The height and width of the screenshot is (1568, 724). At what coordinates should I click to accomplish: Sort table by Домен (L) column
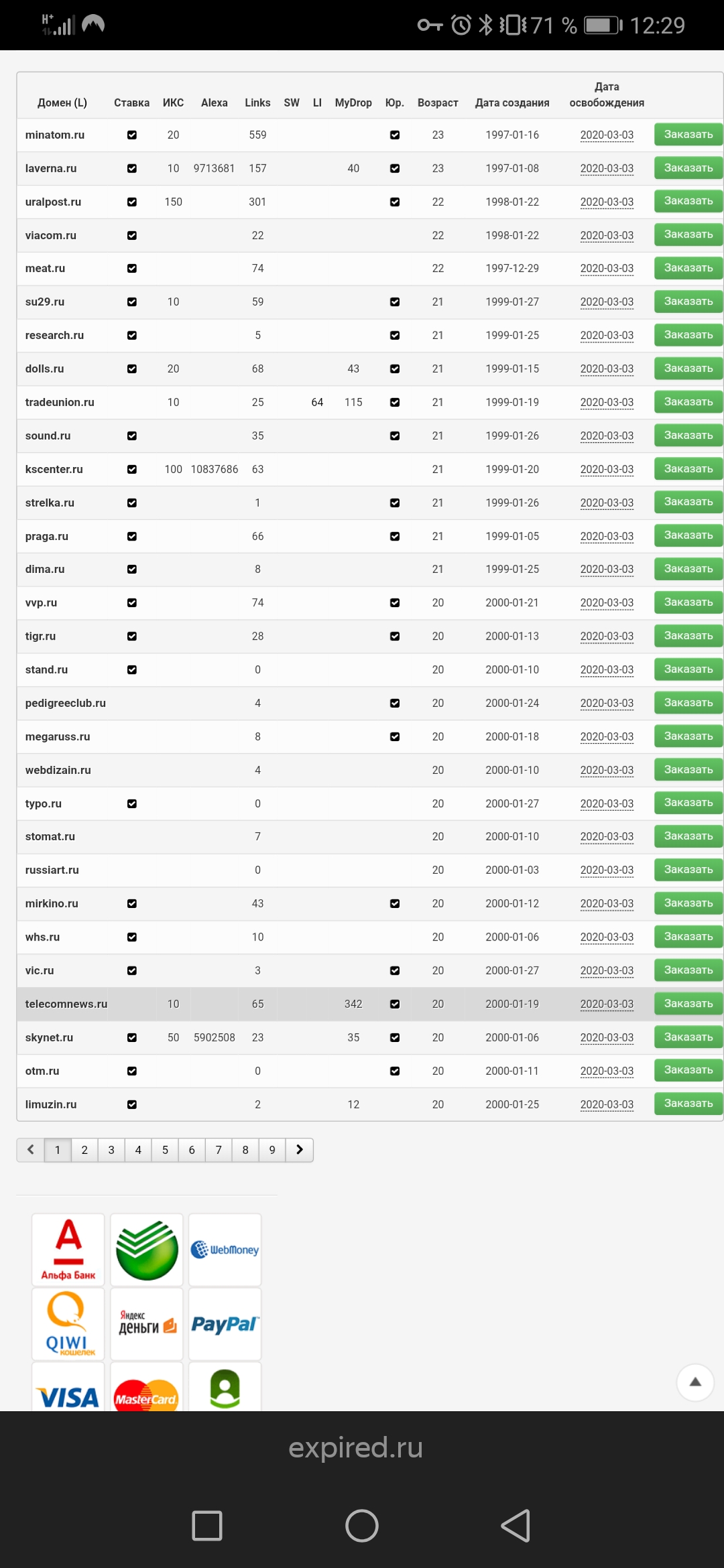pyautogui.click(x=62, y=103)
